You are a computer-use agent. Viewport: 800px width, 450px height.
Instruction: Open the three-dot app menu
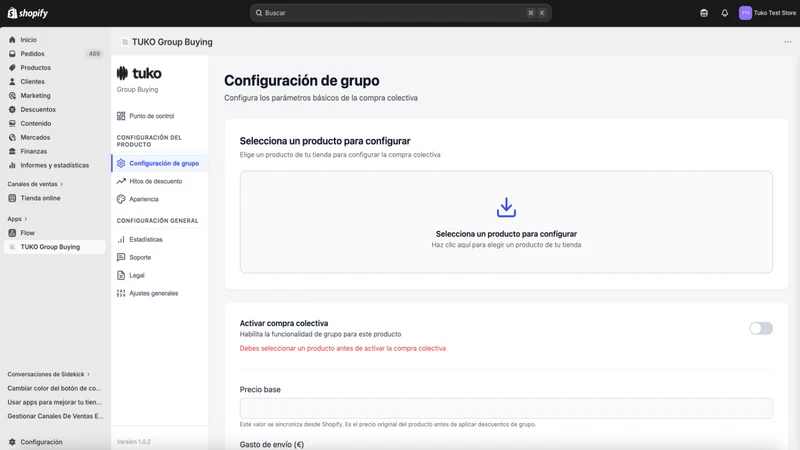(787, 42)
